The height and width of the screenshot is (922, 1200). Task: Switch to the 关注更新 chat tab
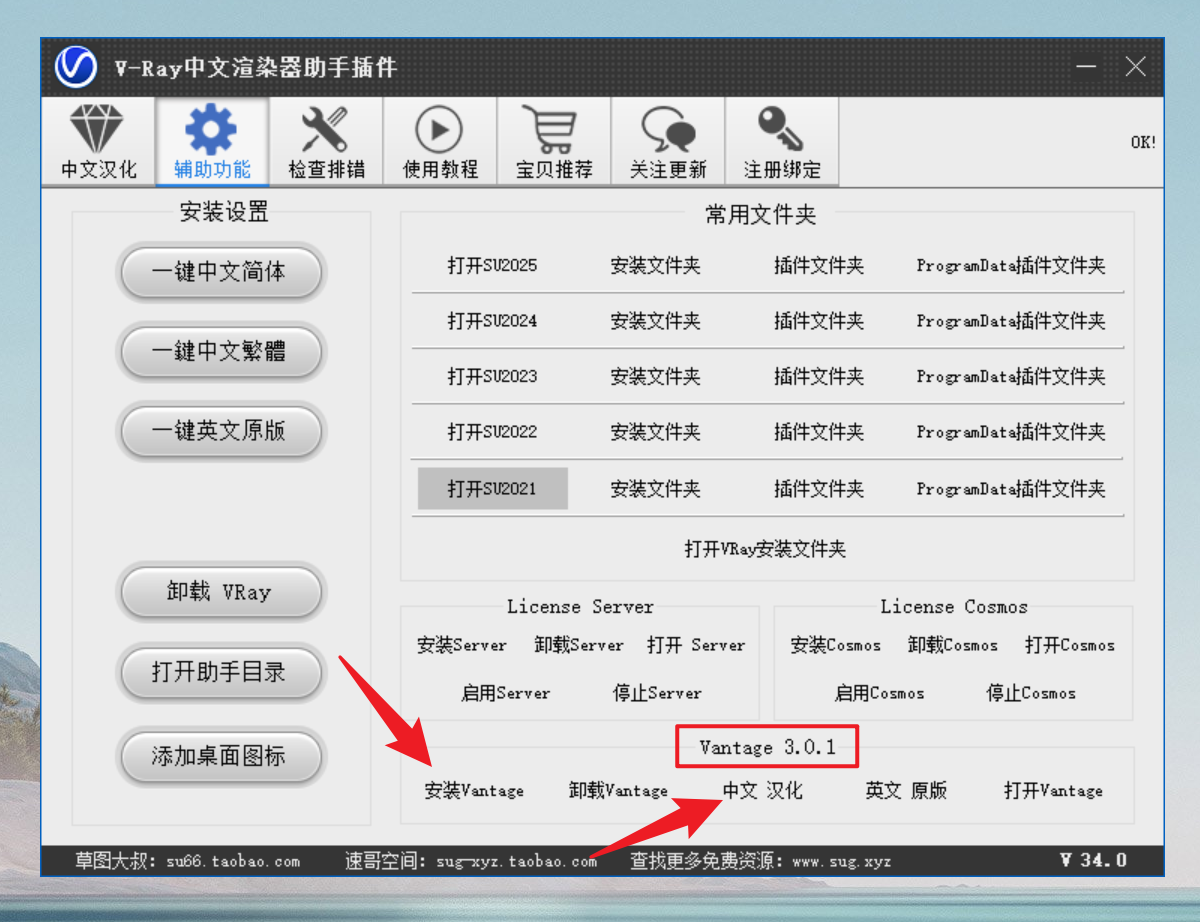click(668, 142)
